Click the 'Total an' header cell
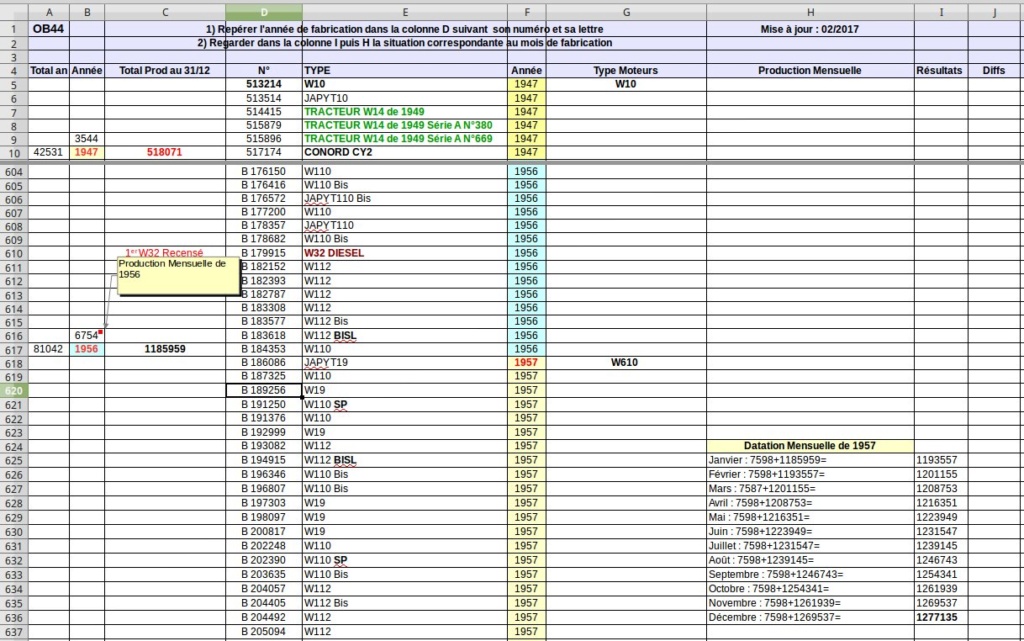 49,70
